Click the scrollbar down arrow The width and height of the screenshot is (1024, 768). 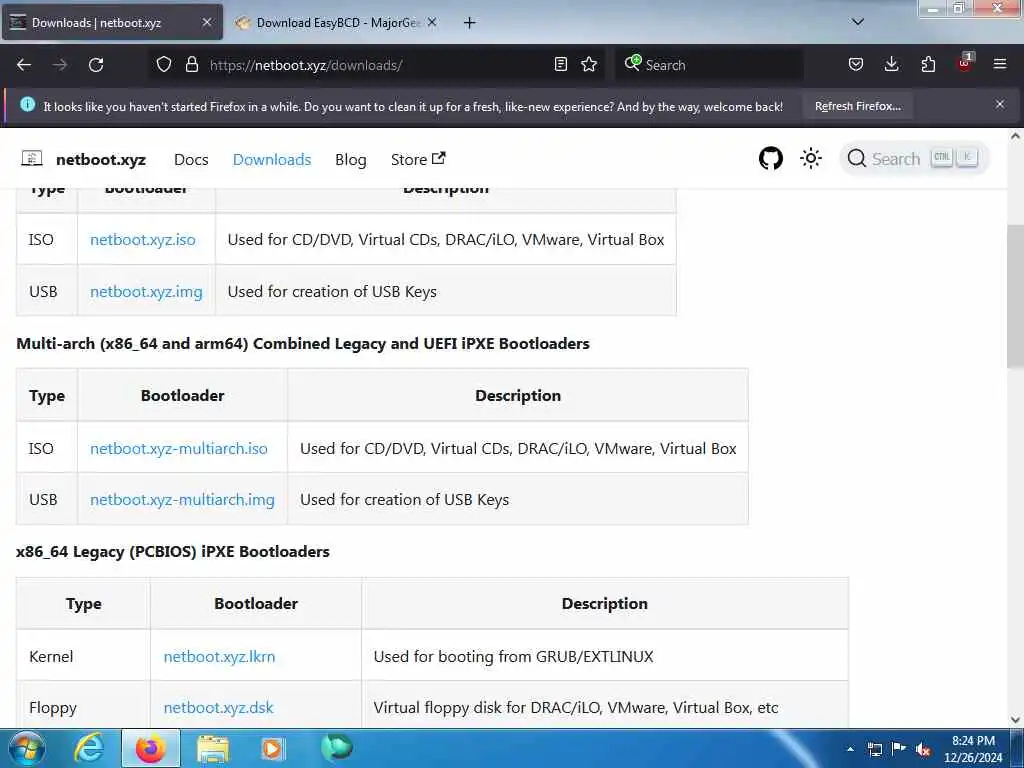(1015, 720)
